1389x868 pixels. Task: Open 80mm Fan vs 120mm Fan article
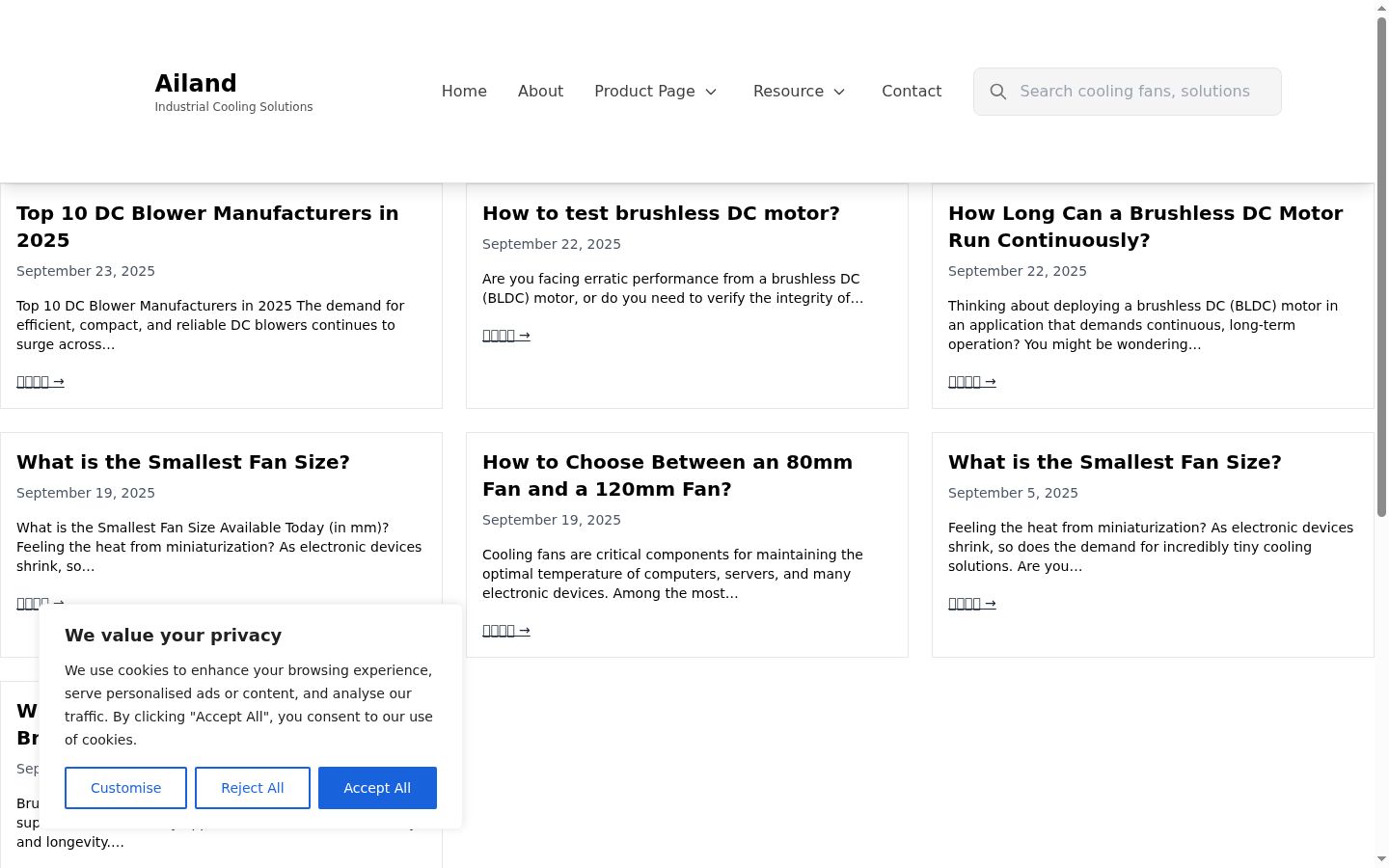click(x=667, y=475)
